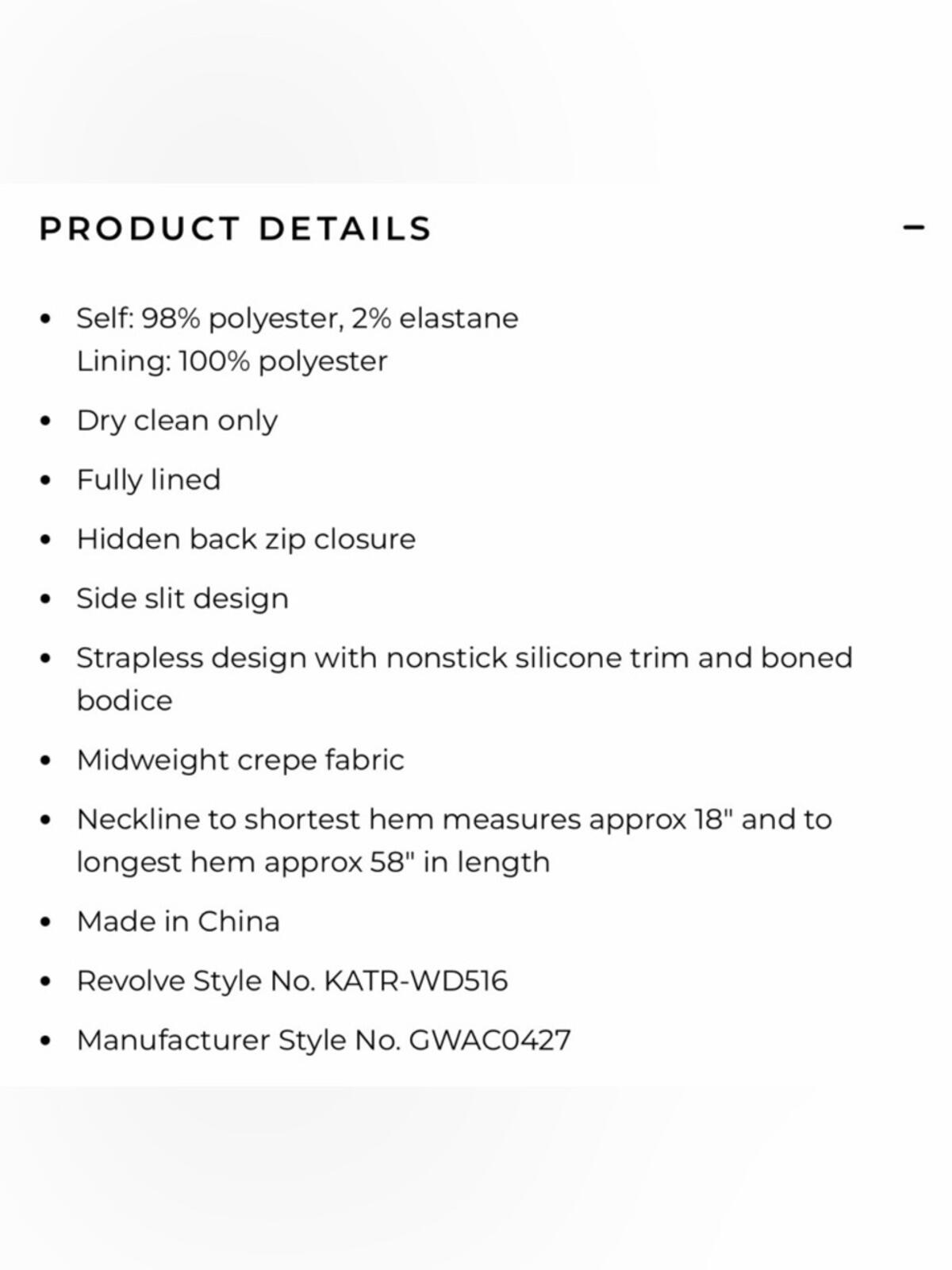Click the Dry clean only item
This screenshot has height=1270, width=952.
point(177,421)
